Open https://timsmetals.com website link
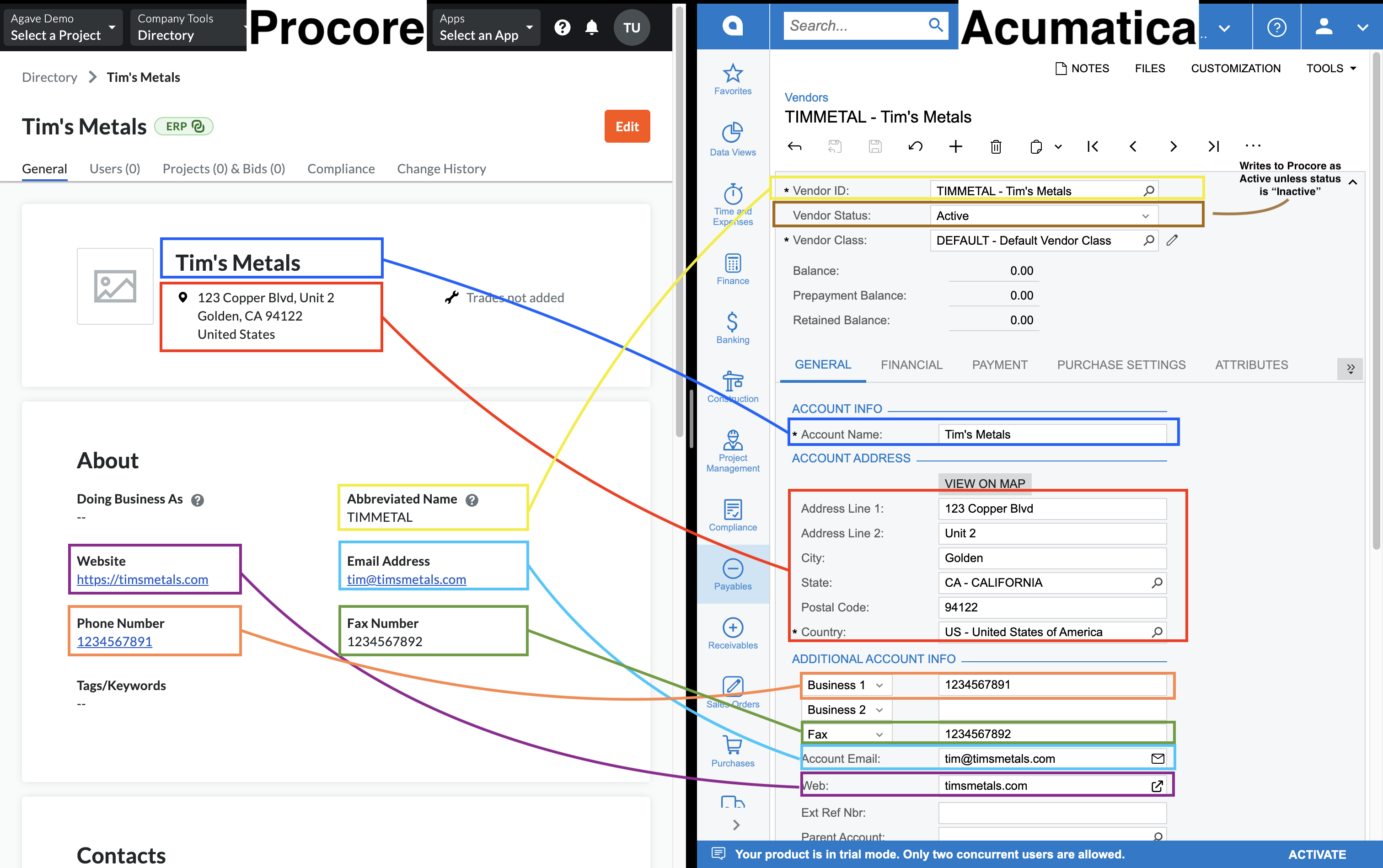The height and width of the screenshot is (868, 1383). pos(142,579)
